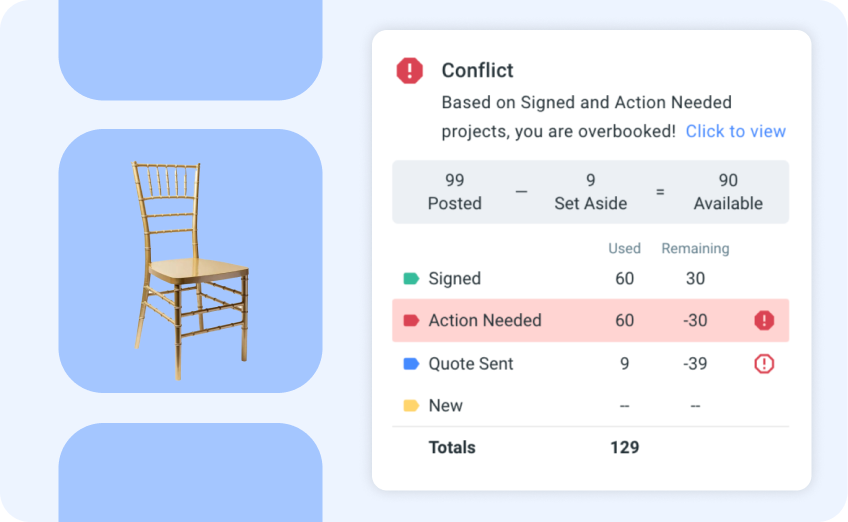Open the Click to view link
Viewport: 848px width, 522px height.
pyautogui.click(x=735, y=131)
